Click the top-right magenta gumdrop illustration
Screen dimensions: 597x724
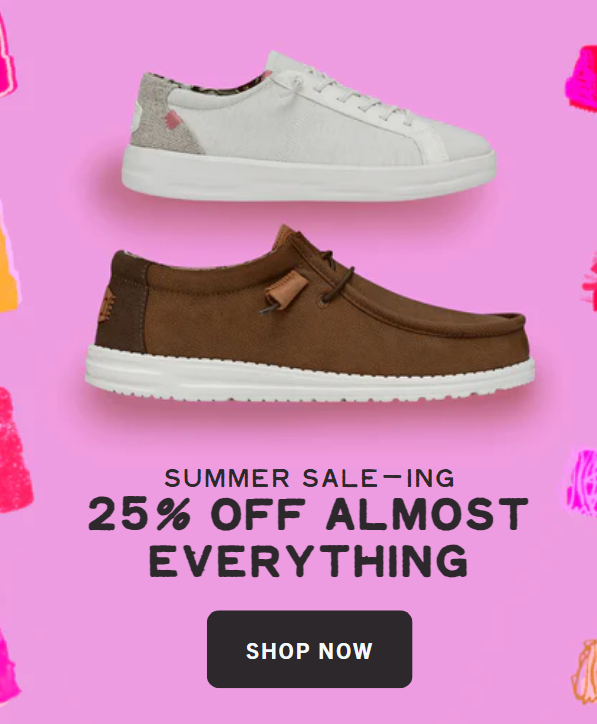click(582, 78)
